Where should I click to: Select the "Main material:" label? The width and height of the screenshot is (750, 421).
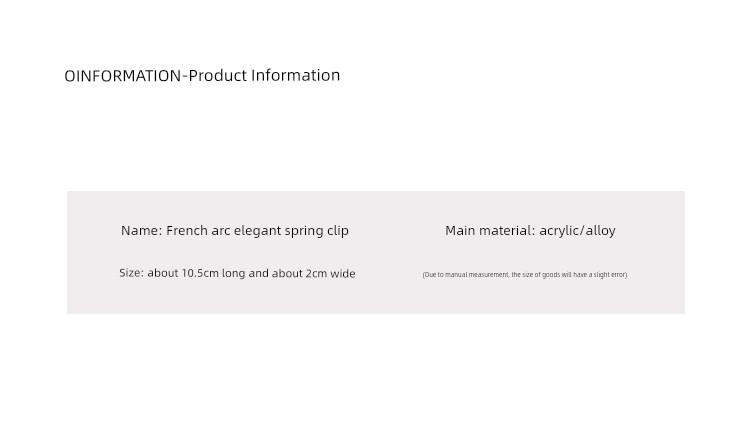pos(490,231)
